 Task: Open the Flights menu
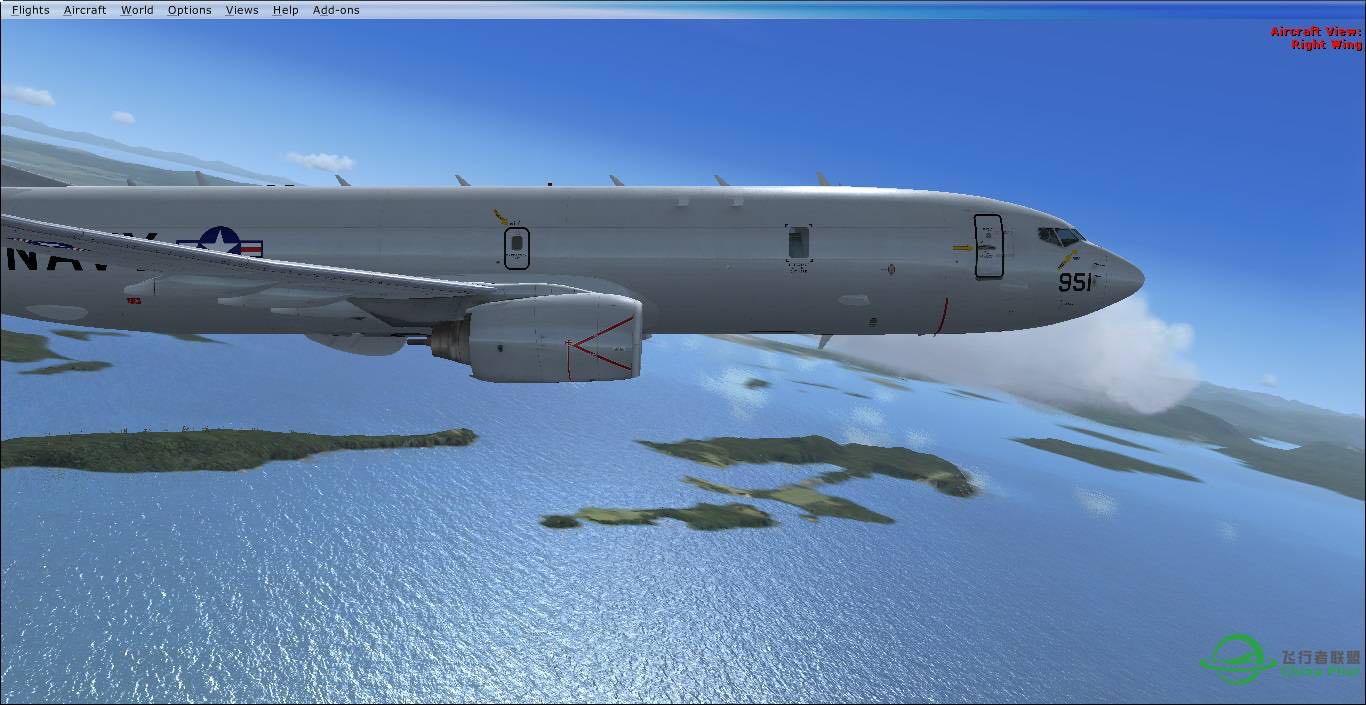tap(30, 10)
